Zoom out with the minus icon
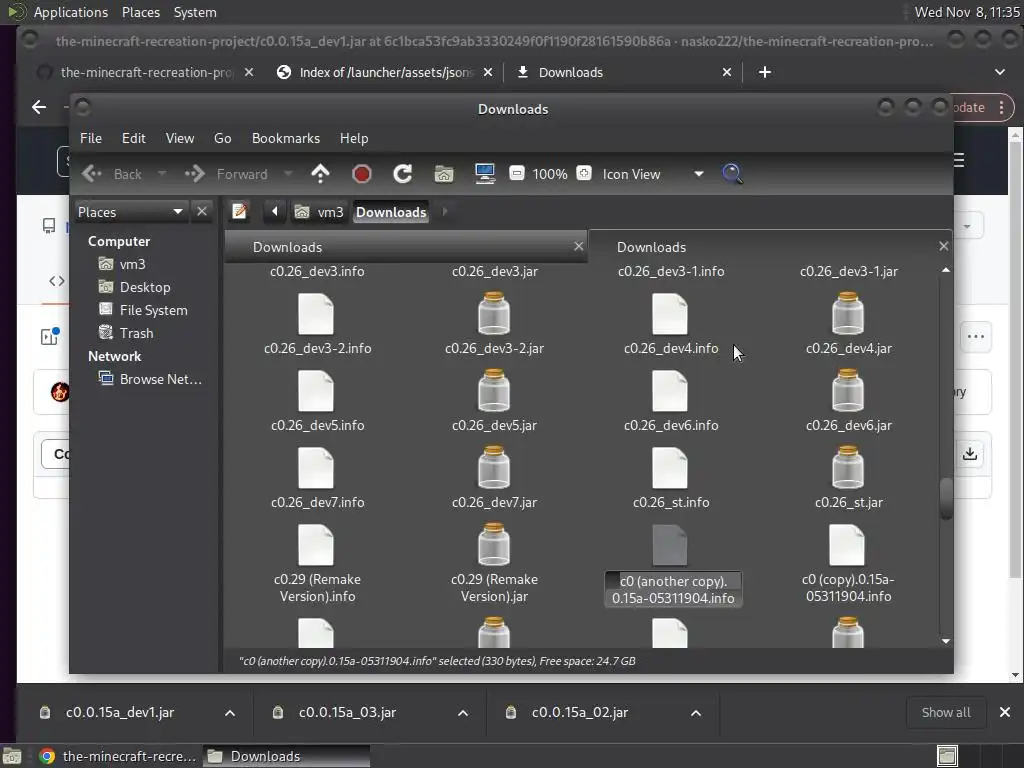Image resolution: width=1024 pixels, height=768 pixels. pos(517,173)
